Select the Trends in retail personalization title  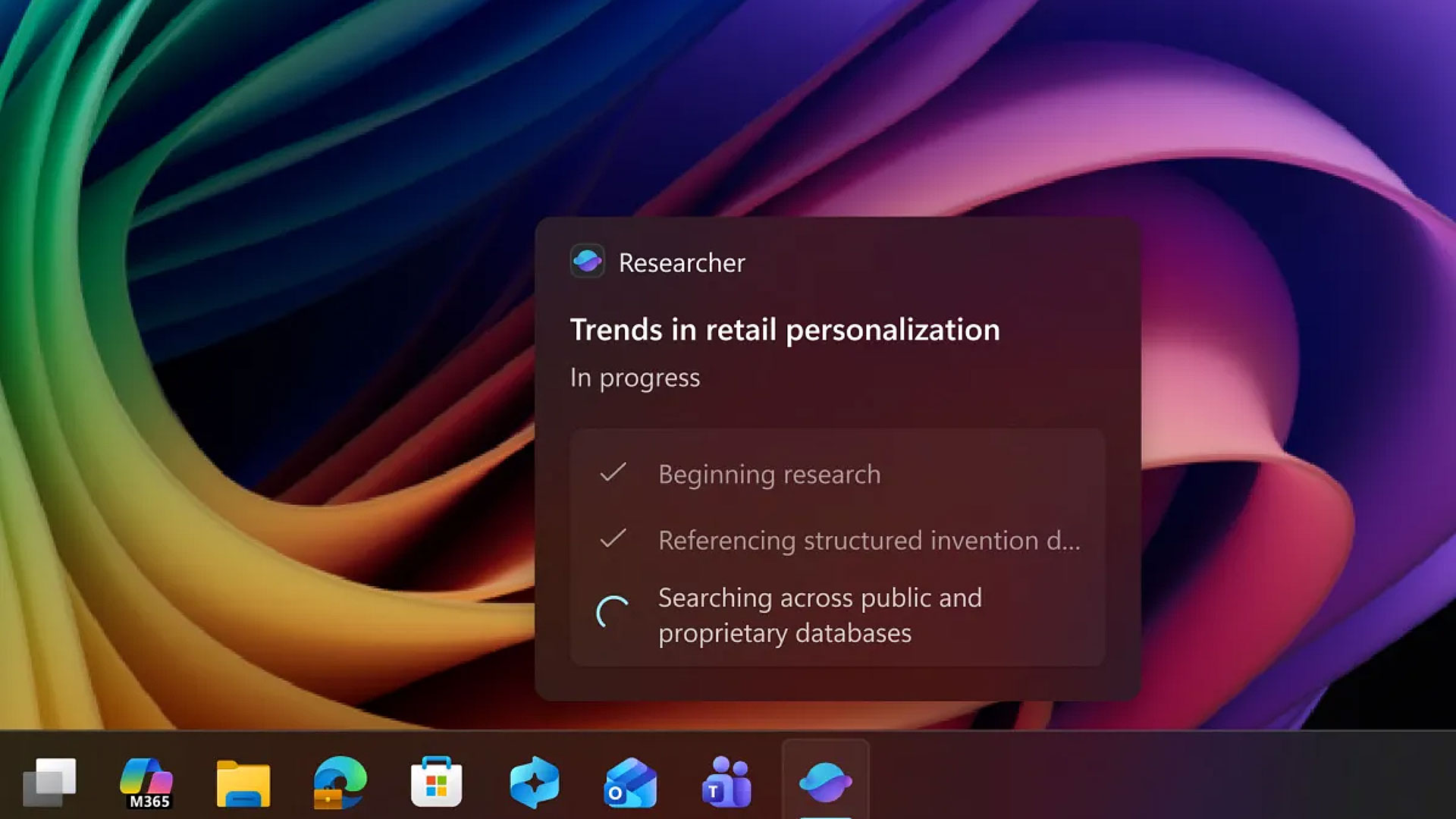click(x=784, y=330)
